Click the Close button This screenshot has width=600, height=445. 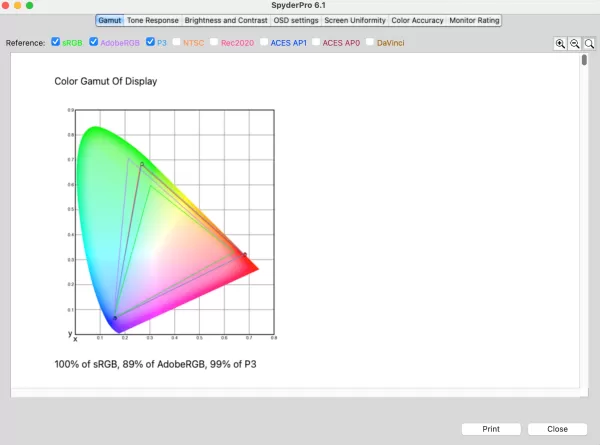[557, 429]
